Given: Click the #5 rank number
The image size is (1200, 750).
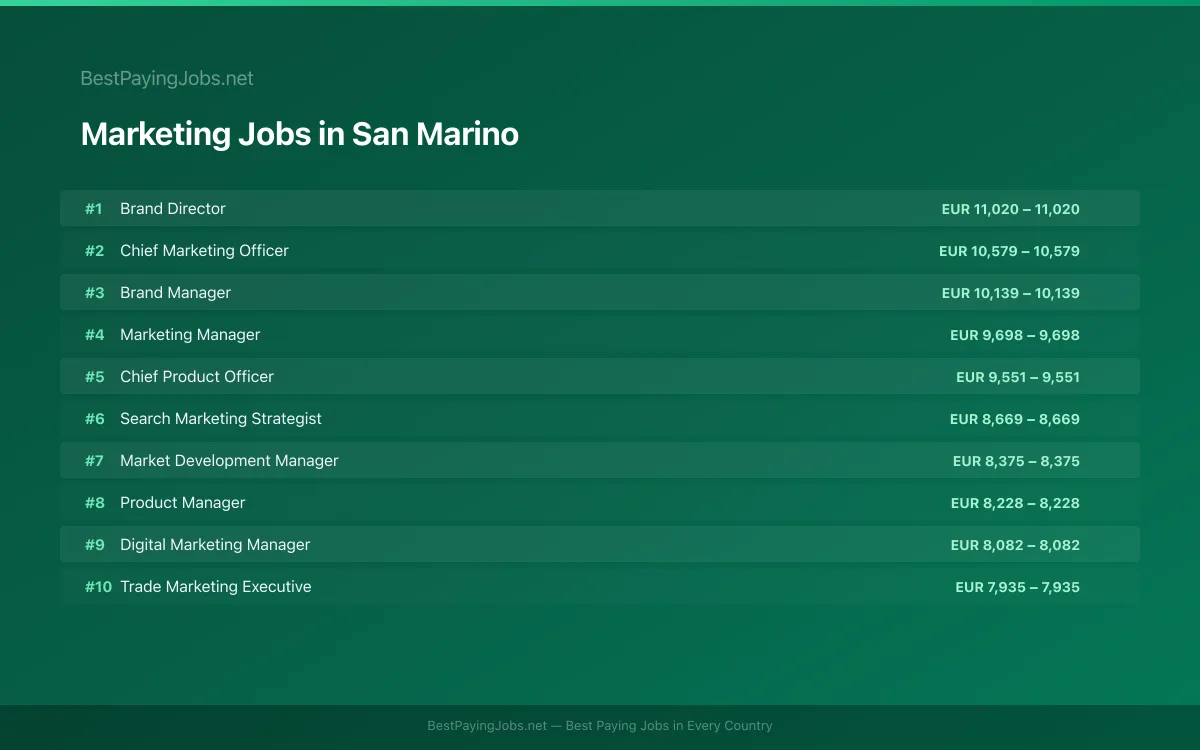Looking at the screenshot, I should click(x=94, y=377).
